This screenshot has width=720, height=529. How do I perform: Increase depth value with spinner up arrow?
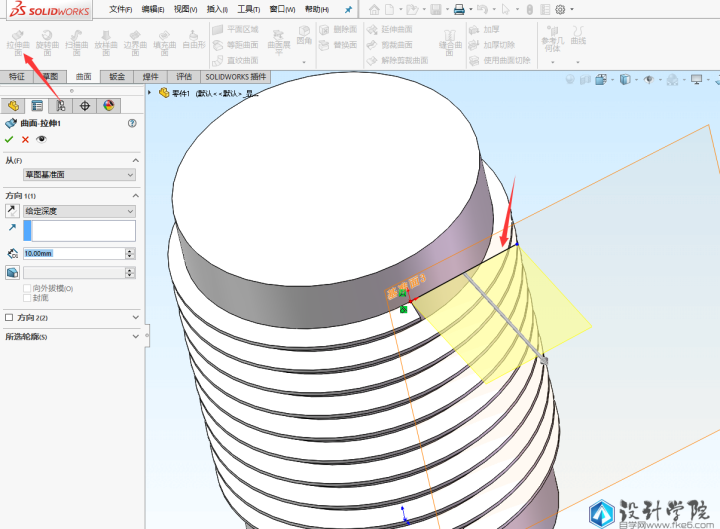[x=130, y=251]
